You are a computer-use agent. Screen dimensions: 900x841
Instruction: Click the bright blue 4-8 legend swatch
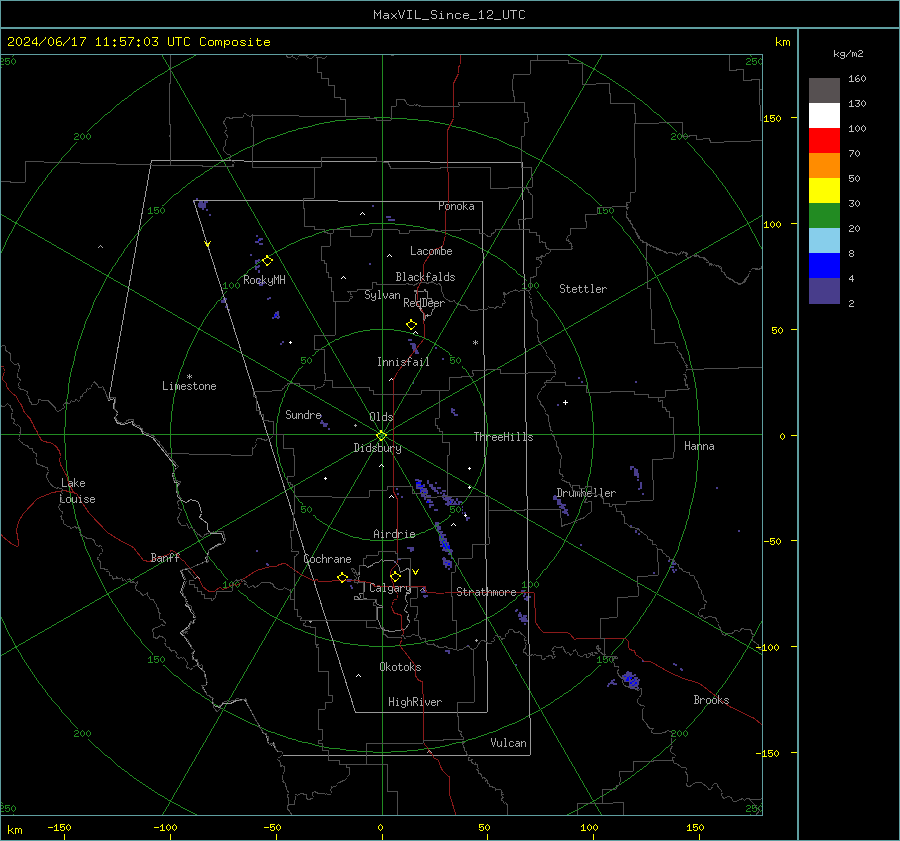[x=824, y=266]
